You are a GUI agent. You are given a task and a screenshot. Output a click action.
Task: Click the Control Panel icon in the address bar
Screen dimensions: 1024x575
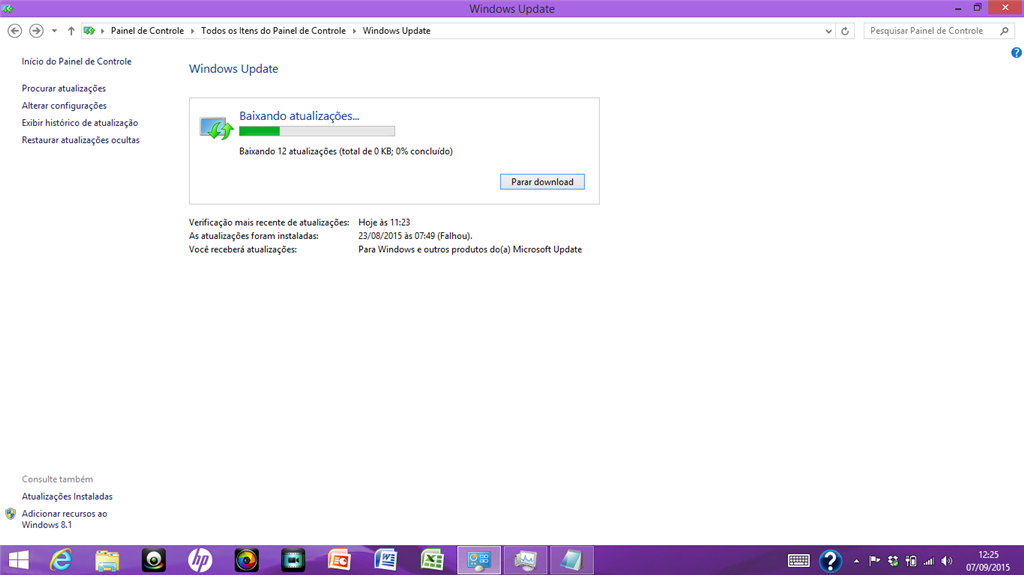coord(89,31)
